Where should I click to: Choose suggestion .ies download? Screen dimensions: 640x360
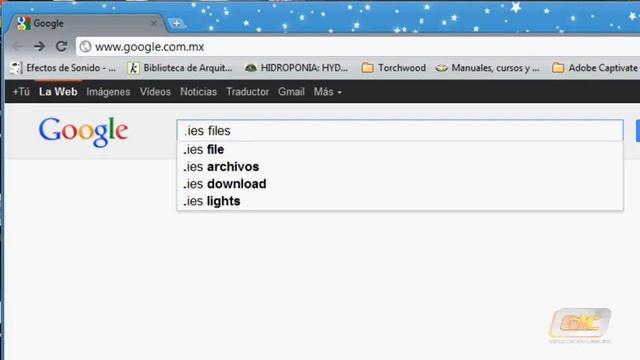400,184
